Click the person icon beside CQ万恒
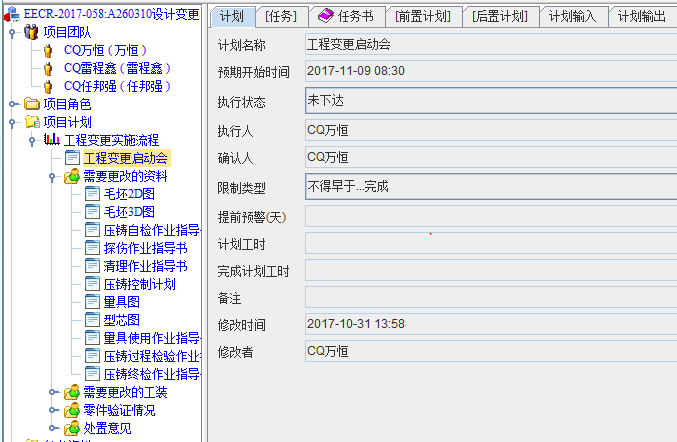This screenshot has width=677, height=442. [48, 51]
